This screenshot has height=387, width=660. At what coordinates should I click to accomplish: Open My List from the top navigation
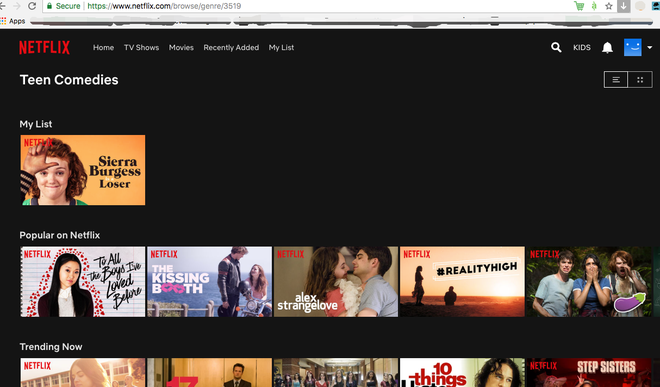pyautogui.click(x=281, y=48)
